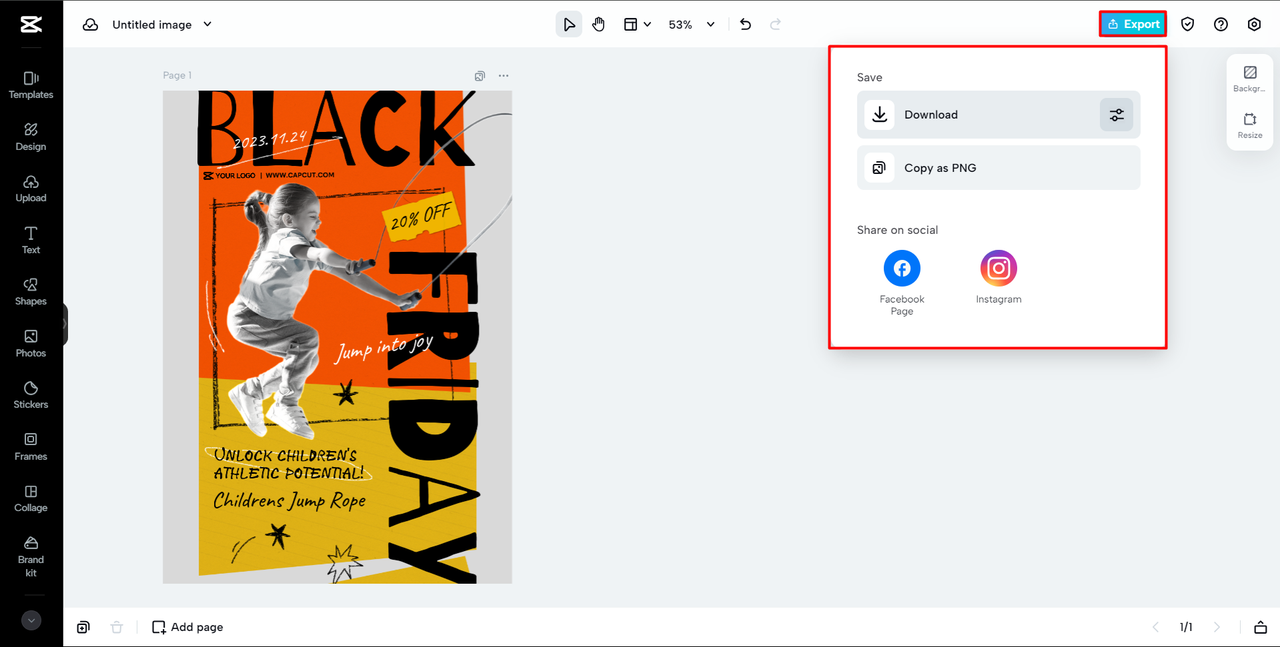
Task: Open the Frames panel
Action: tap(31, 447)
